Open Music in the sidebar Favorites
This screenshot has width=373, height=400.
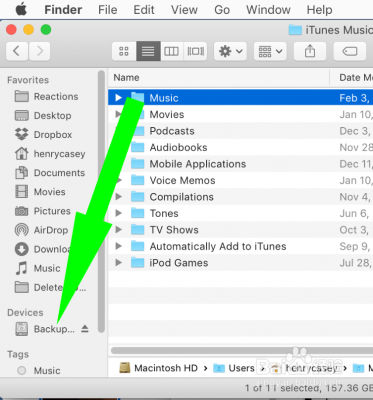pyautogui.click(x=38, y=268)
